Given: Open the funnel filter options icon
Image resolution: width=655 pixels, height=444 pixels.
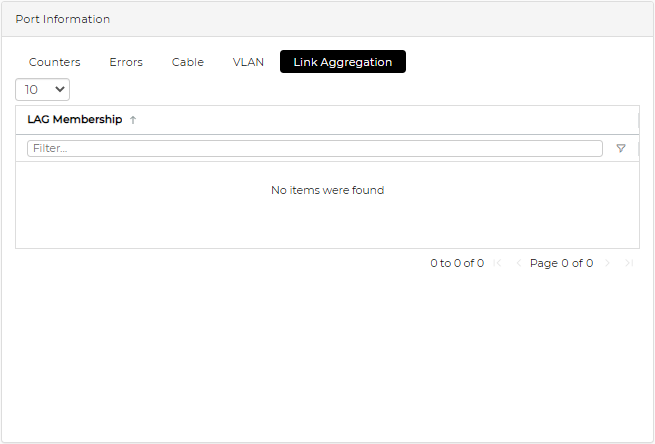Looking at the screenshot, I should [x=621, y=148].
